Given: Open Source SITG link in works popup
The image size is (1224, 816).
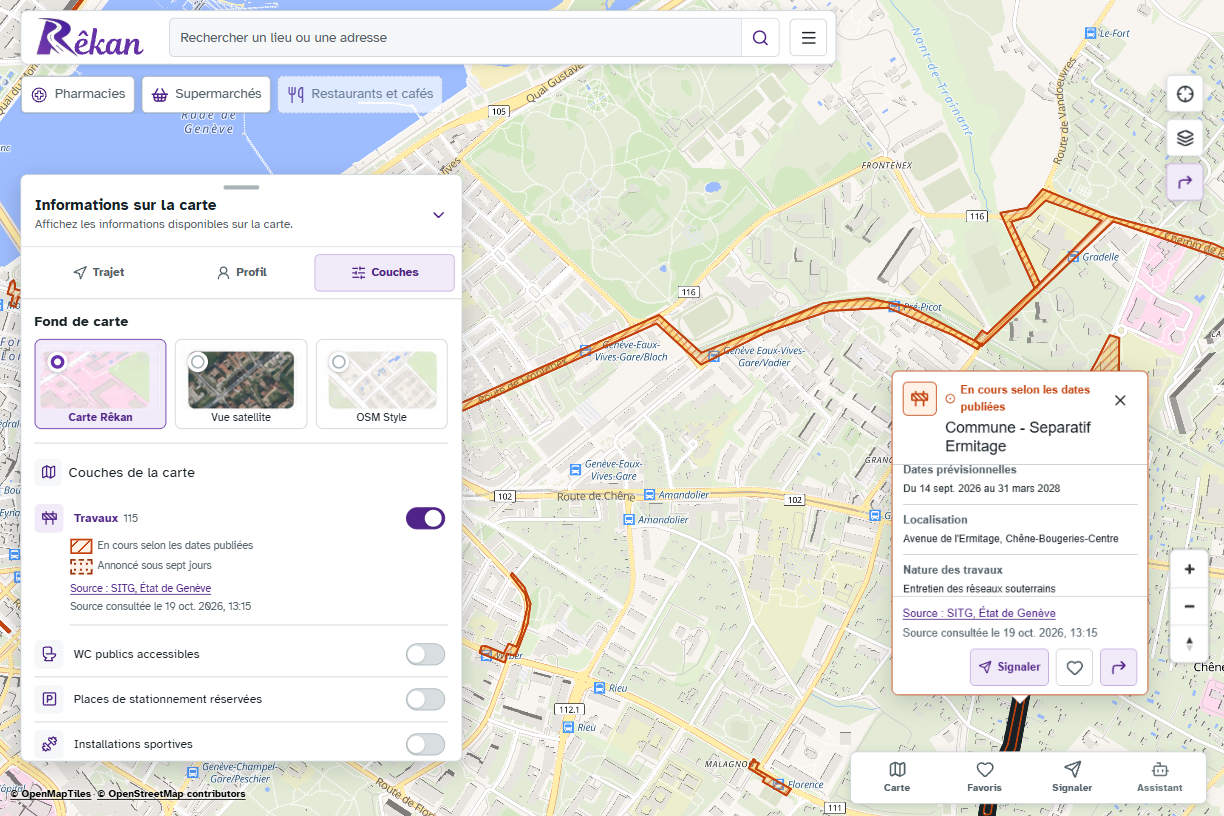Looking at the screenshot, I should point(979,613).
